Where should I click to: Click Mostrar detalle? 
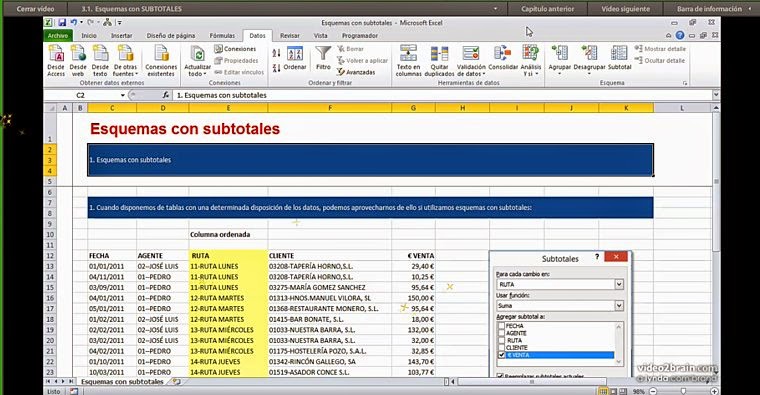click(x=660, y=49)
